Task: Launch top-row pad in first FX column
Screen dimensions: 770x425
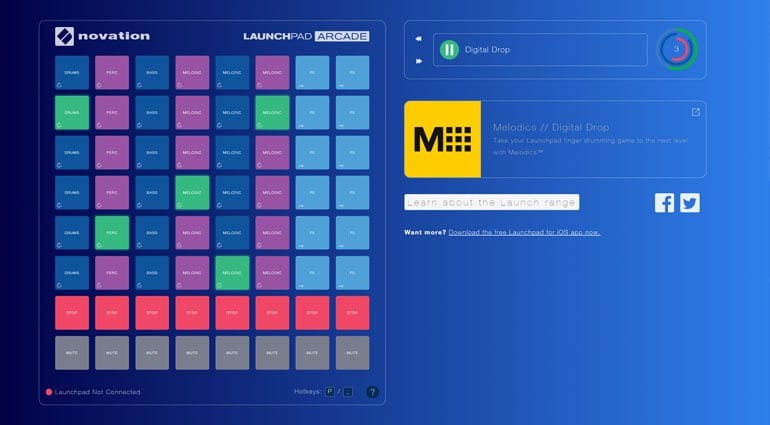Action: tap(312, 72)
